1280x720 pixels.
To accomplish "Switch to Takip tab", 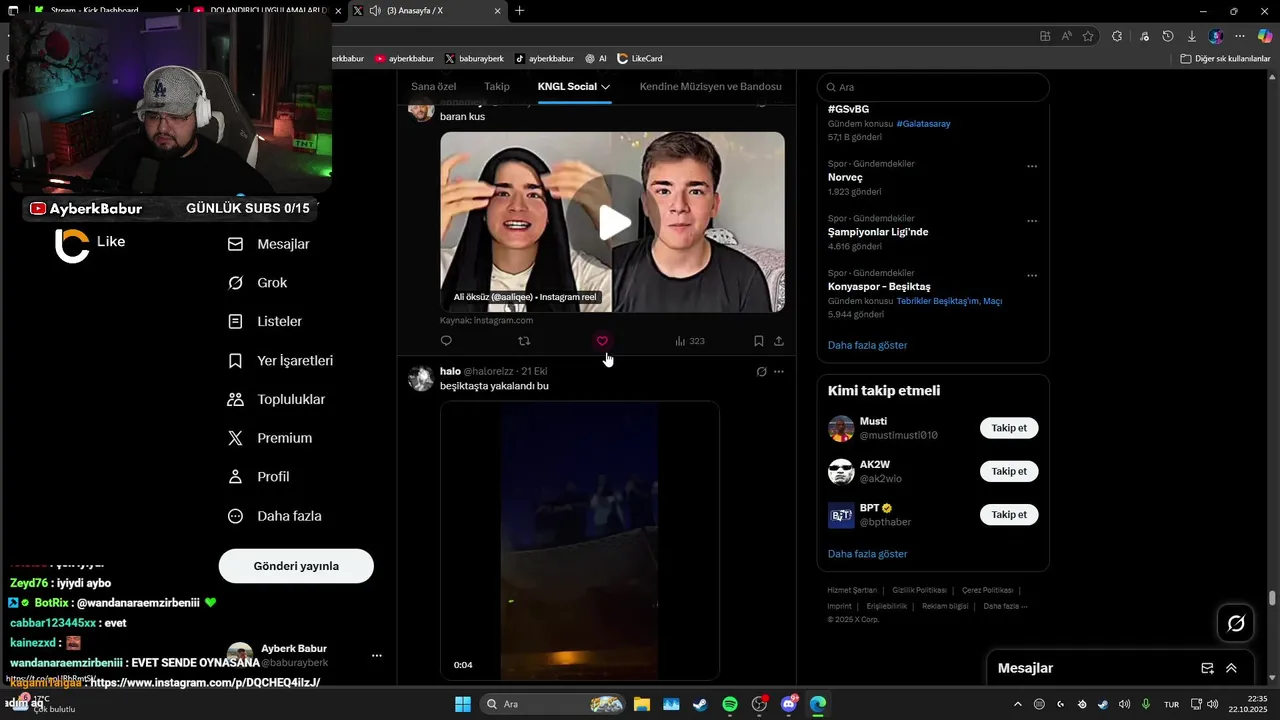I will (x=497, y=87).
